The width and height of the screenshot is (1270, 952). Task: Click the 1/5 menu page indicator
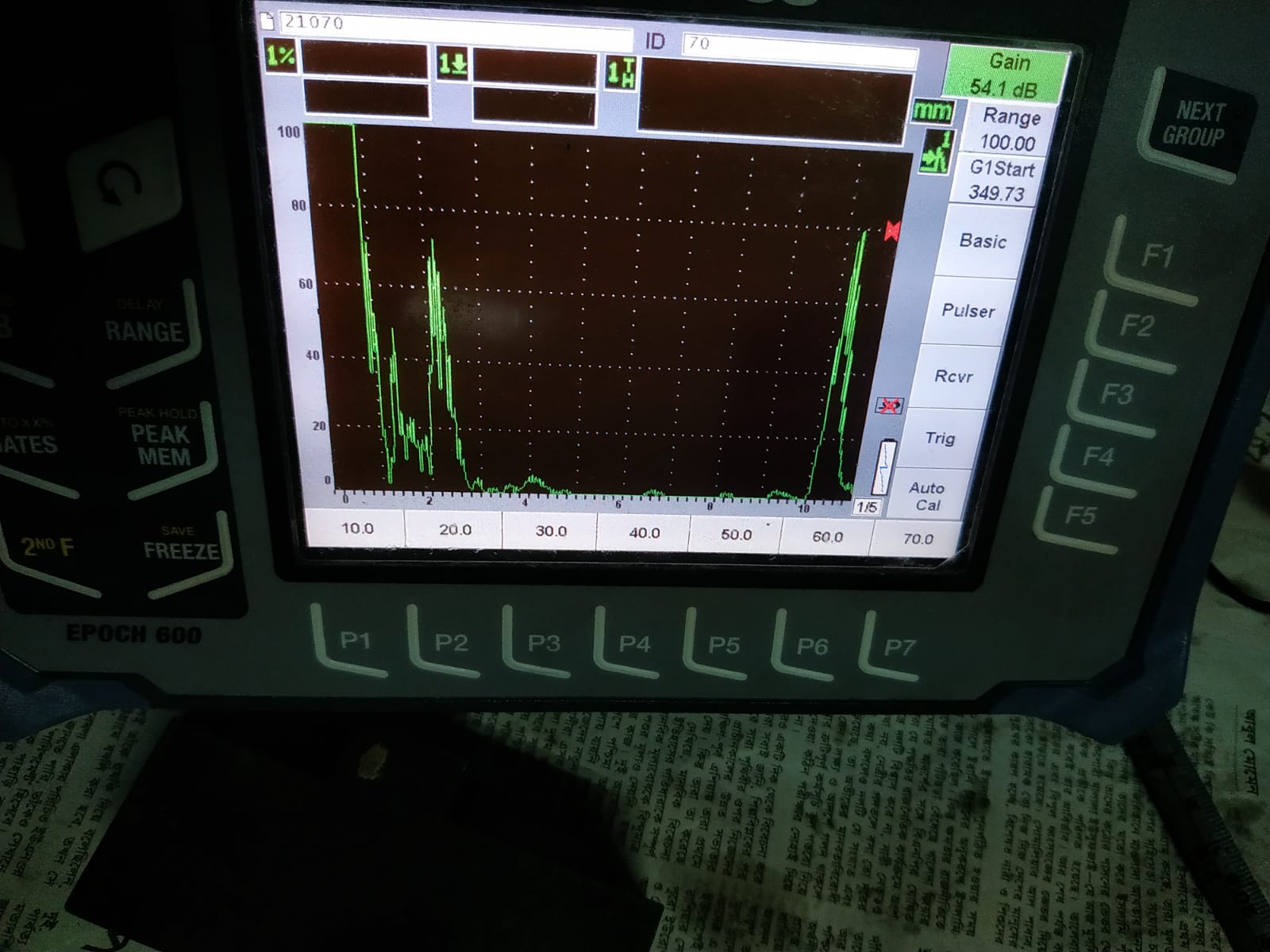(x=867, y=506)
